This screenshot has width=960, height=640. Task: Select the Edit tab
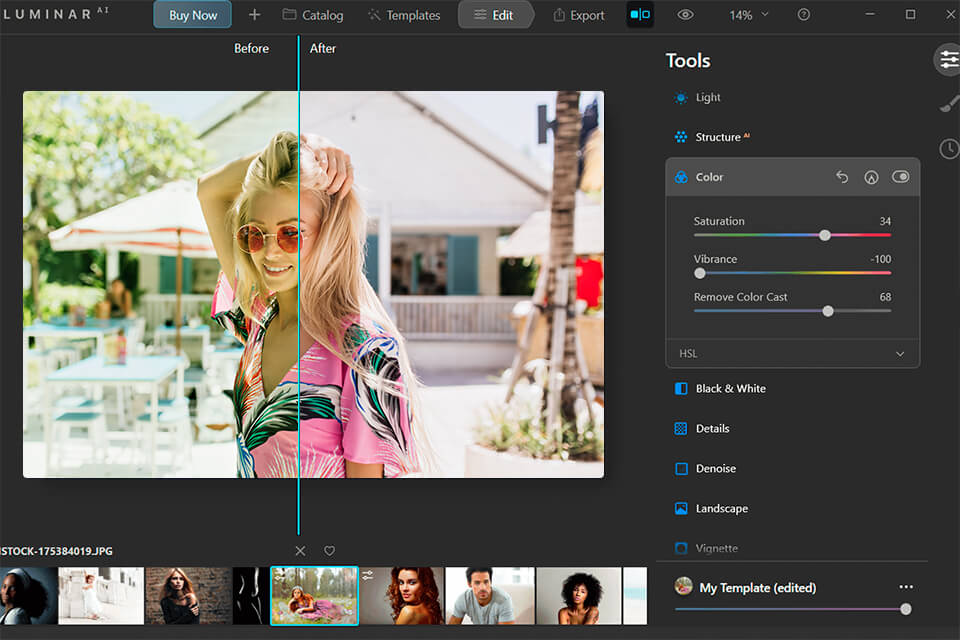click(494, 15)
